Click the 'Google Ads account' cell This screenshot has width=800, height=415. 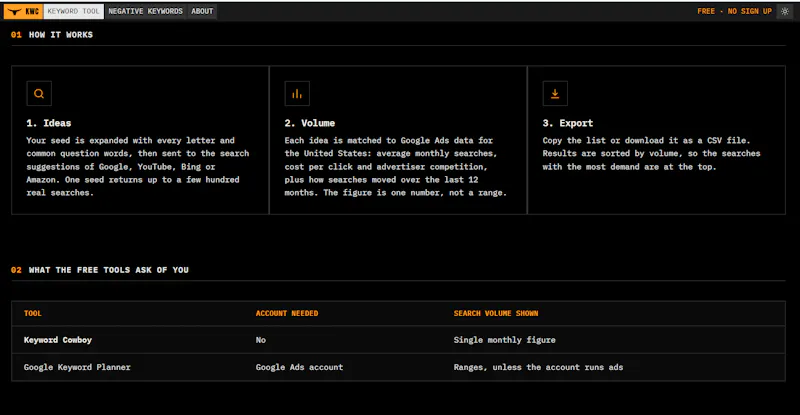tap(299, 367)
